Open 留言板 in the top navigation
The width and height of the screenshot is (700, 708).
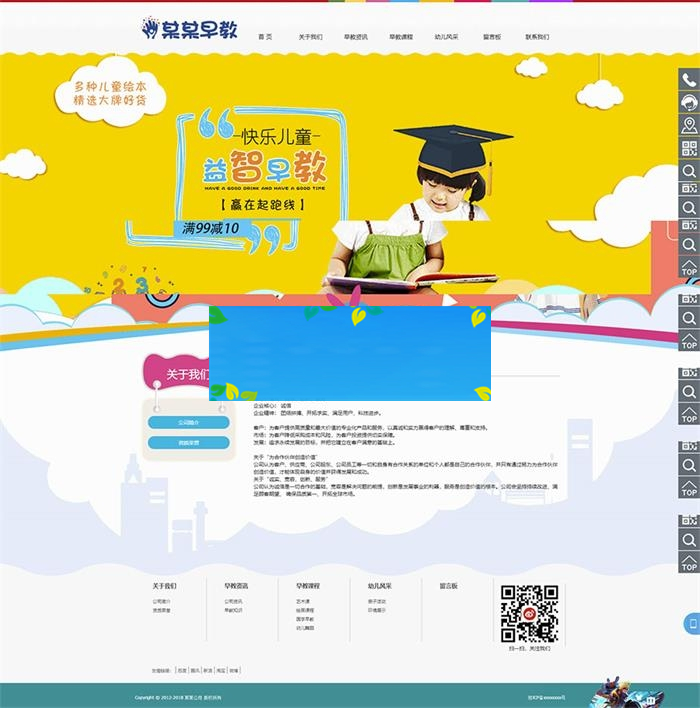tap(491, 36)
